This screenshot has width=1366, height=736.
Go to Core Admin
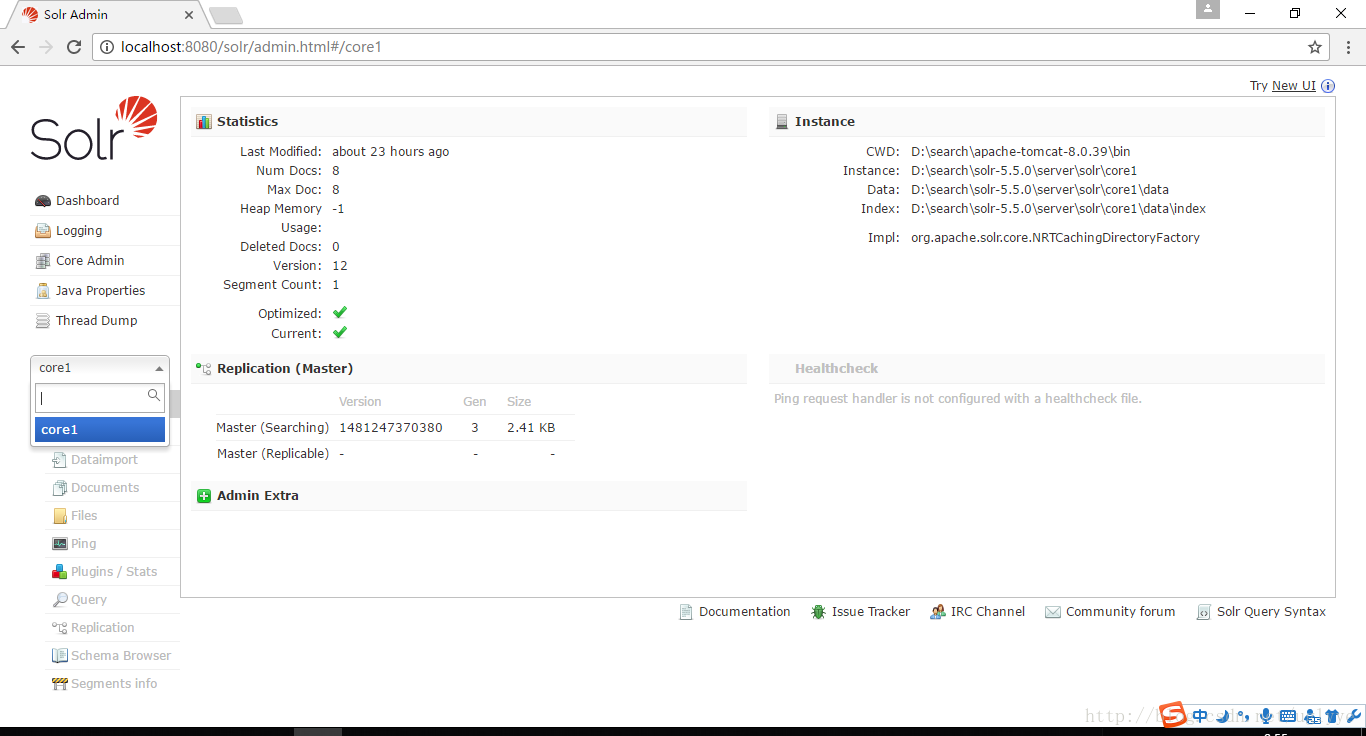79,261
